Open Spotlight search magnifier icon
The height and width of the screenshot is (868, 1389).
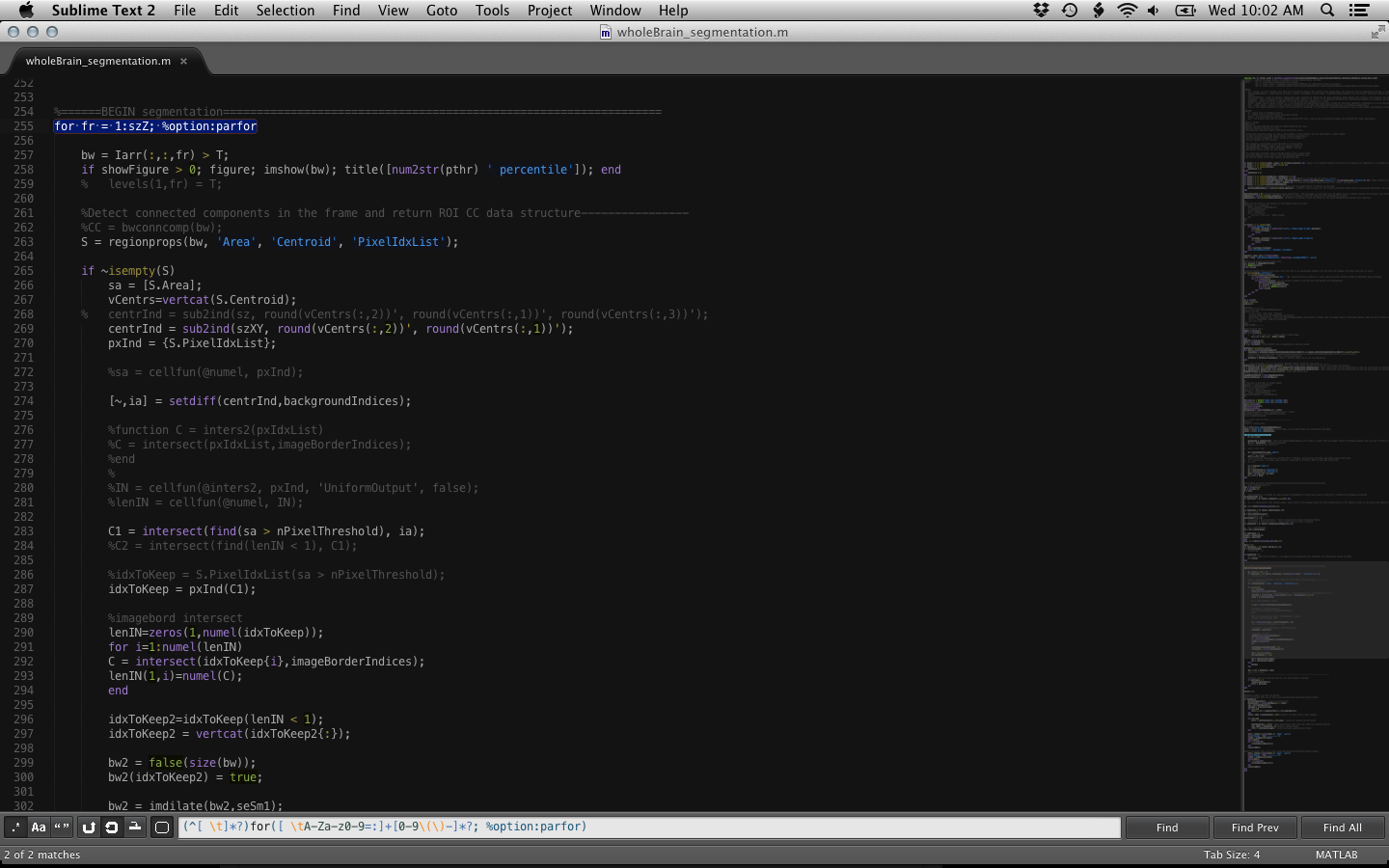pyautogui.click(x=1327, y=10)
